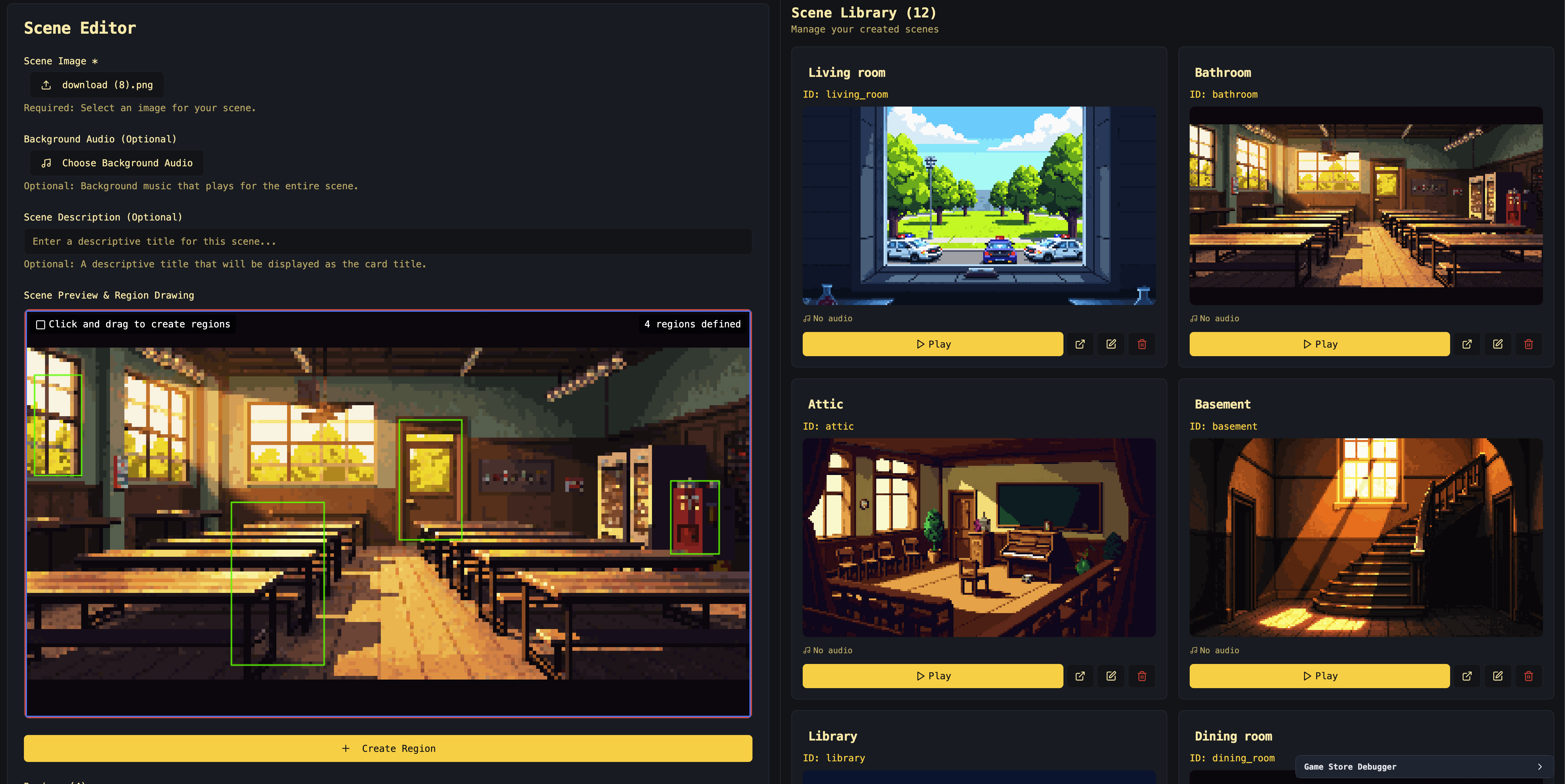Edit the Bathroom scene
1565x784 pixels.
1498,344
